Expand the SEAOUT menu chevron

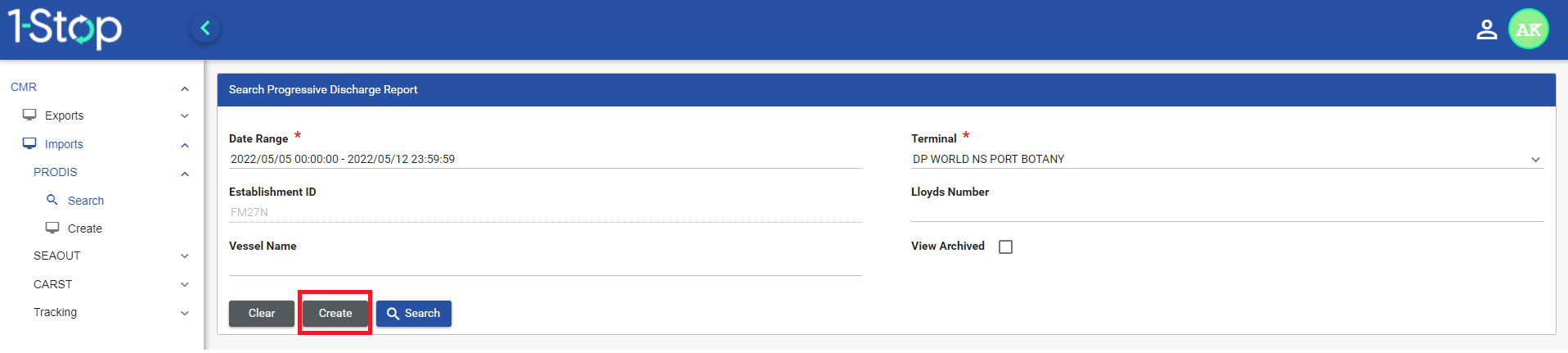185,256
